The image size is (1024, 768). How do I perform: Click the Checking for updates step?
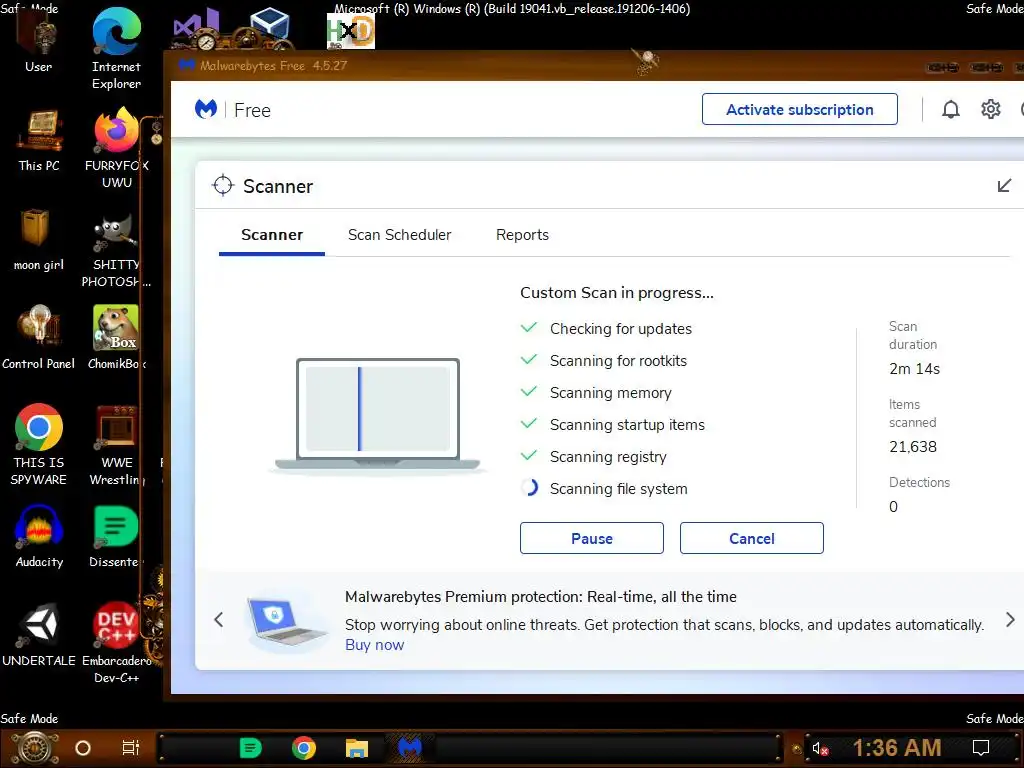[x=620, y=328]
